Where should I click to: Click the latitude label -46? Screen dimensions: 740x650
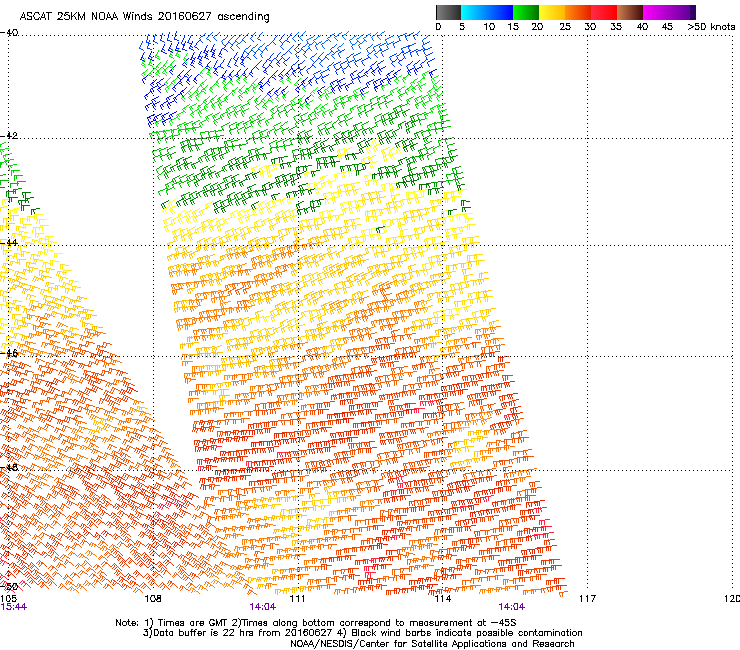(x=9, y=353)
